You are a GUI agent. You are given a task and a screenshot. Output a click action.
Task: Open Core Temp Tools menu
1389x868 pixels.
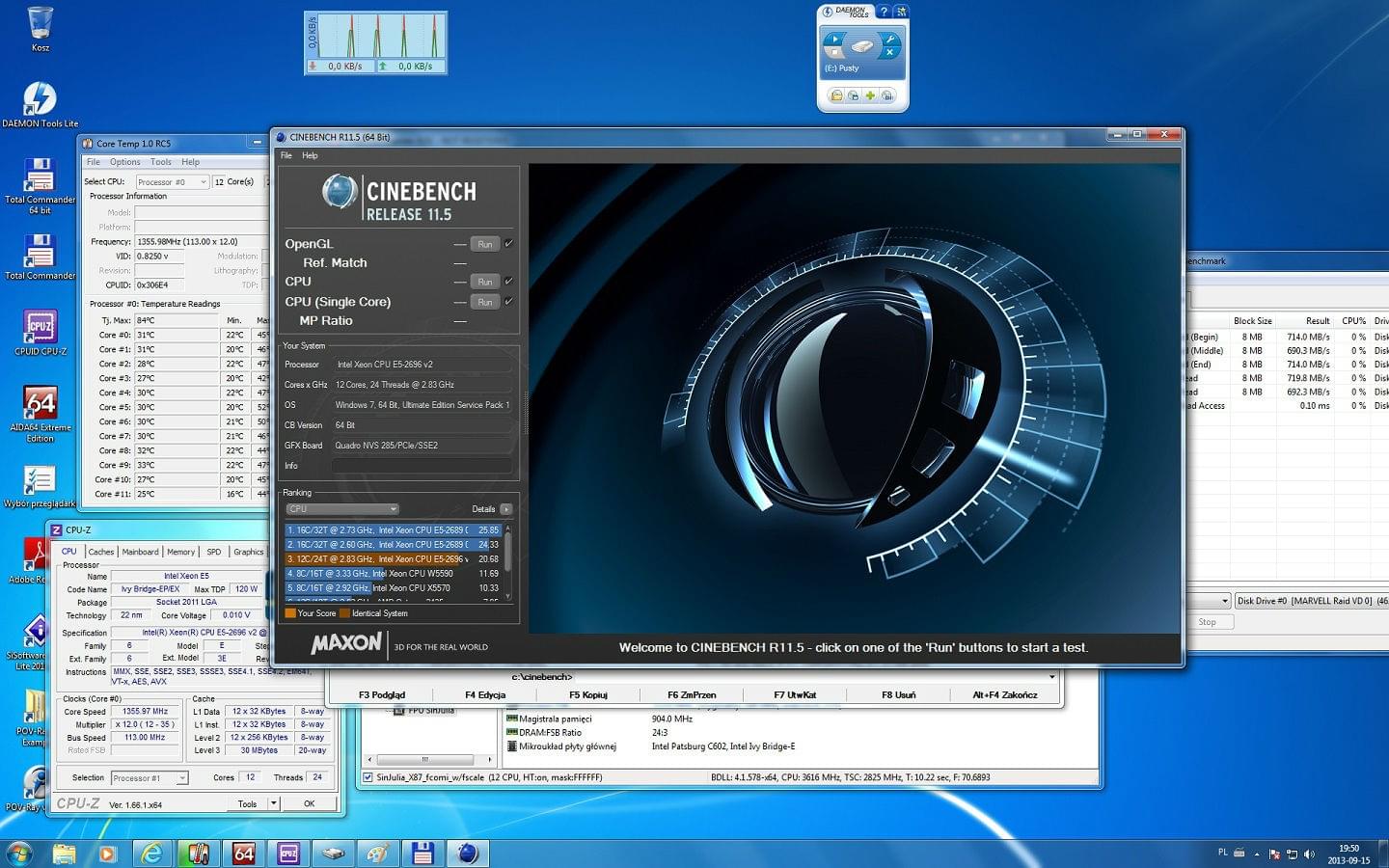click(161, 162)
